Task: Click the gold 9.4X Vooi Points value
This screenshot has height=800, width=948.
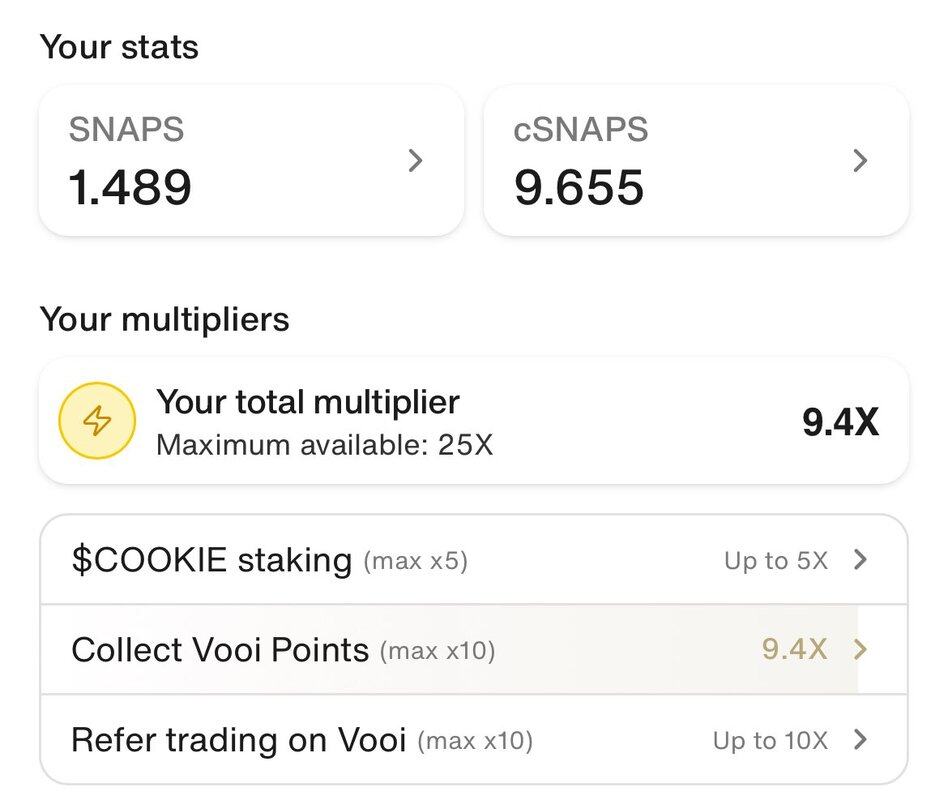Action: [x=794, y=650]
